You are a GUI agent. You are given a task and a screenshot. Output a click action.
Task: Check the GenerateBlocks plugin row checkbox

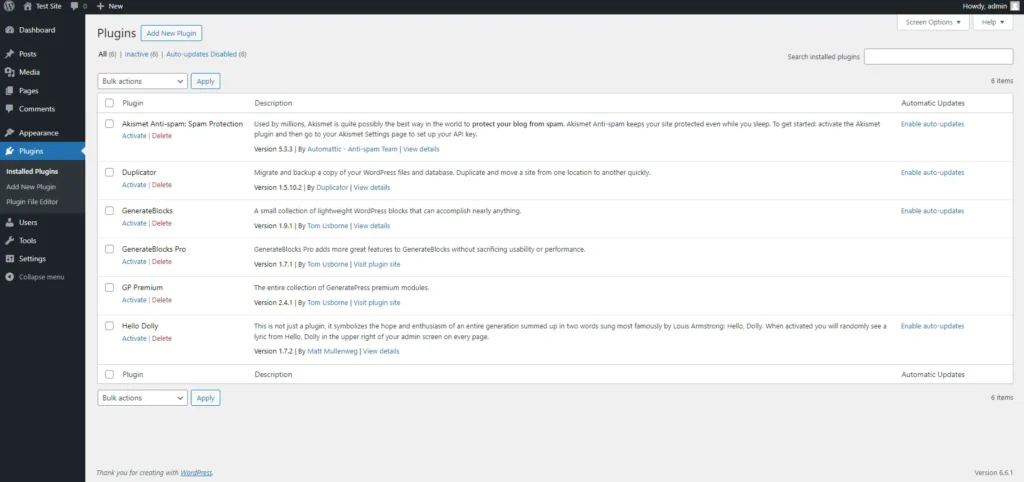click(109, 210)
